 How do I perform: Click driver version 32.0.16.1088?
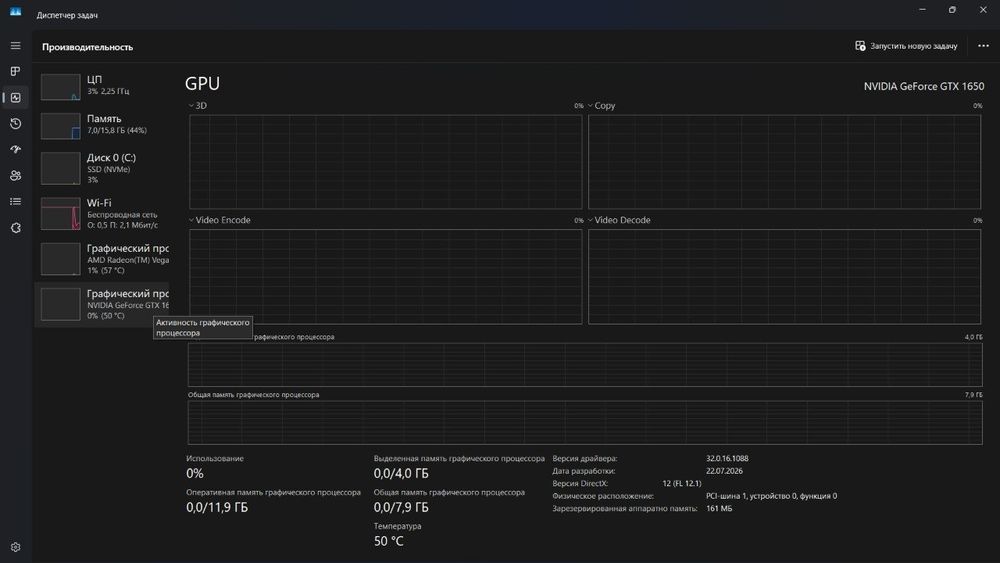pyautogui.click(x=727, y=458)
